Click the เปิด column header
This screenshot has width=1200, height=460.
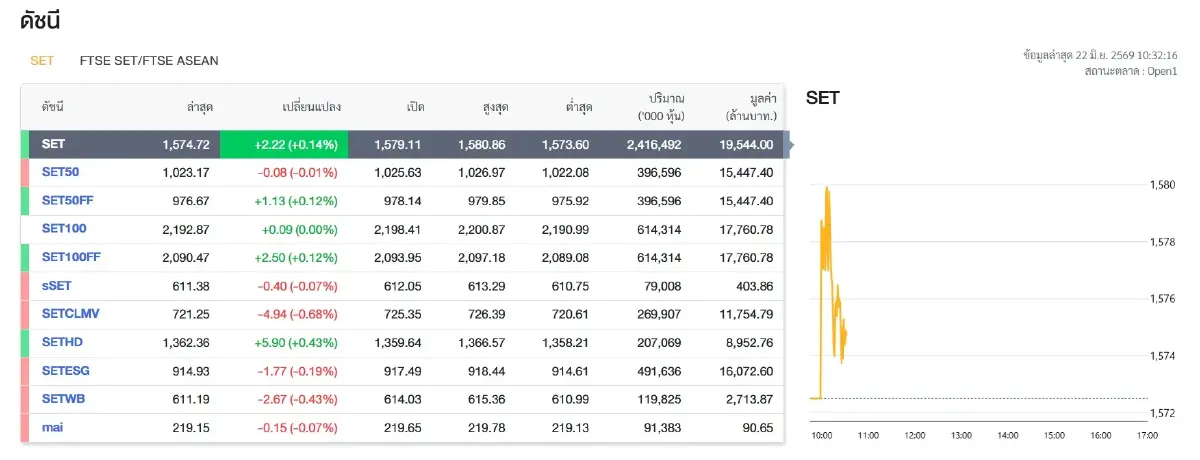pos(415,106)
